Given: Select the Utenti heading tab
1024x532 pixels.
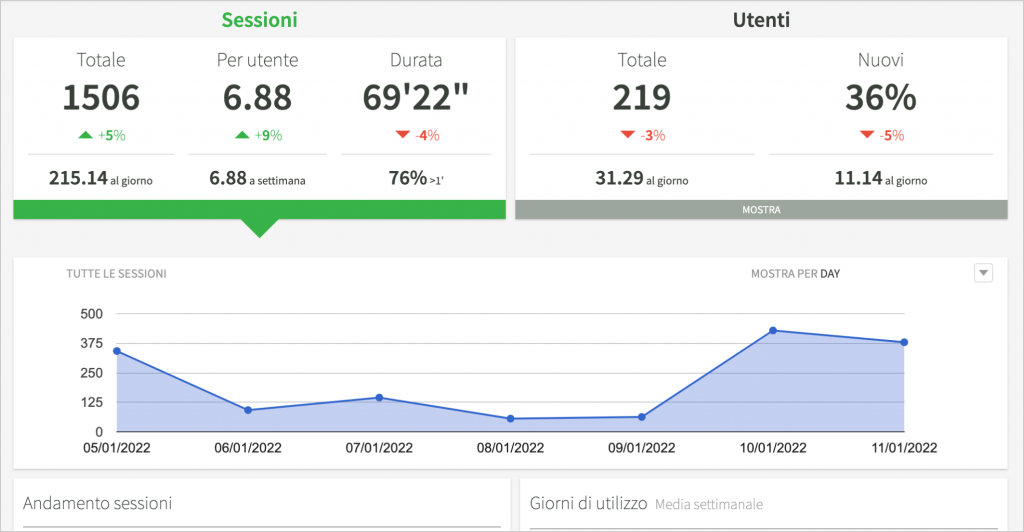Looking at the screenshot, I should 761,20.
